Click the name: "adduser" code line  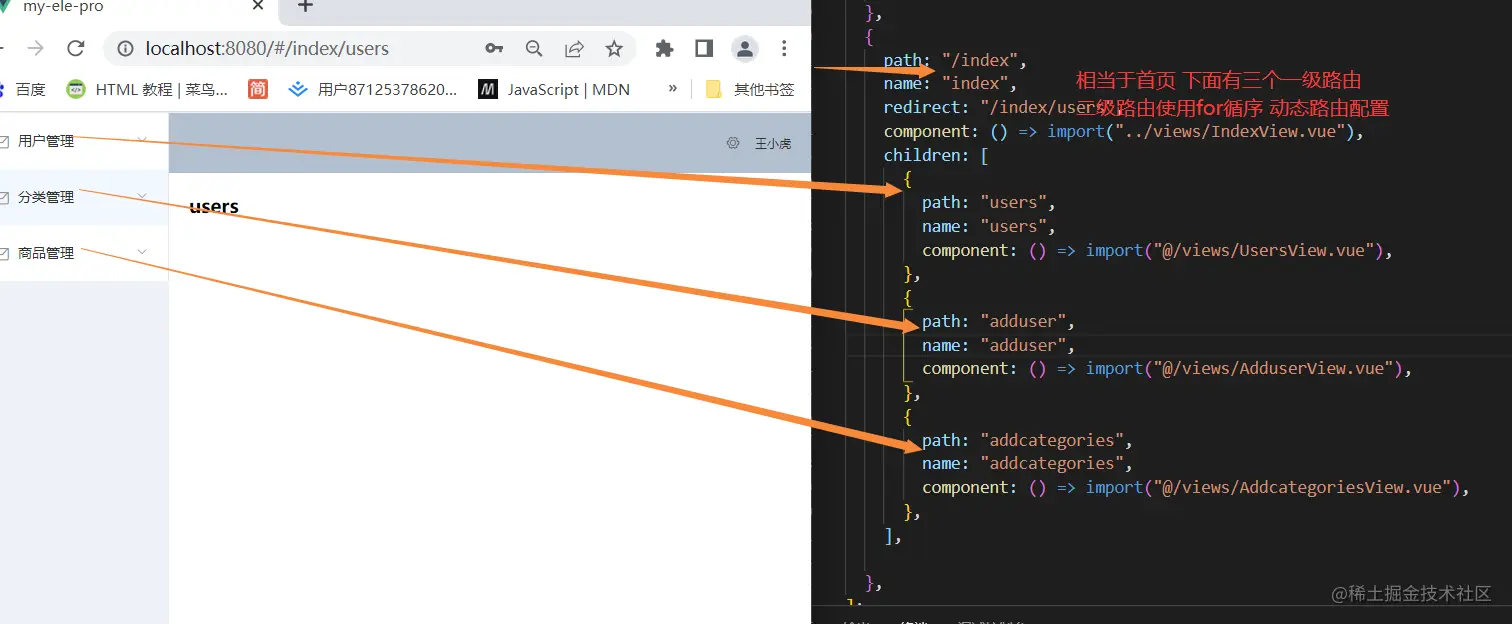(998, 346)
